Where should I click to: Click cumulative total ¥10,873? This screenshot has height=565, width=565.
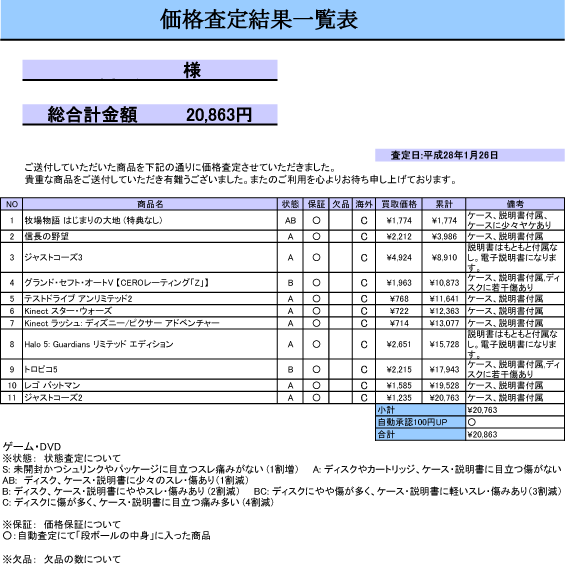pyautogui.click(x=444, y=282)
